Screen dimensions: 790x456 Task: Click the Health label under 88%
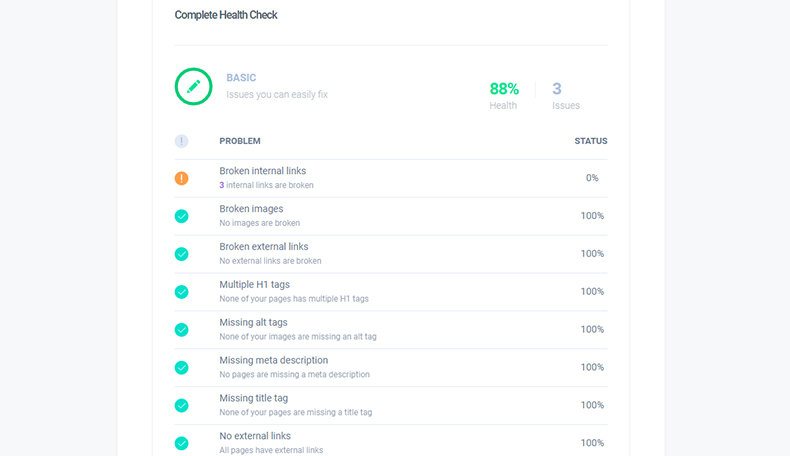coord(503,105)
